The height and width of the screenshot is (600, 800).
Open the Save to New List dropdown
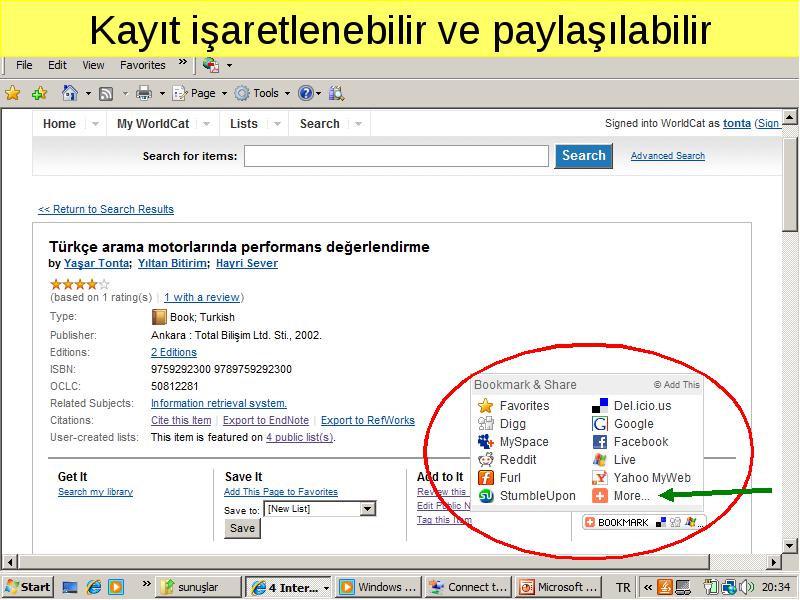[x=368, y=509]
